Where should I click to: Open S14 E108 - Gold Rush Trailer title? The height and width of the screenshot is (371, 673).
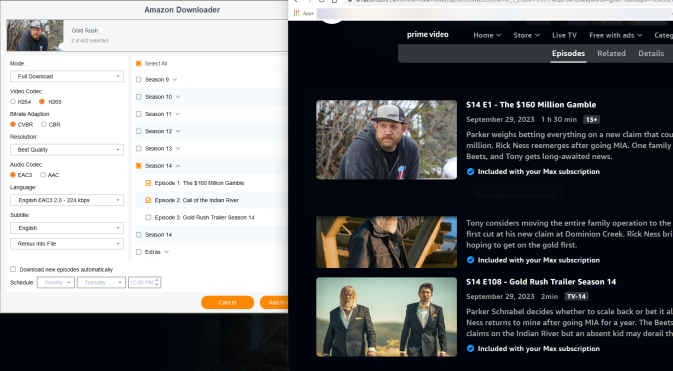[x=541, y=282]
